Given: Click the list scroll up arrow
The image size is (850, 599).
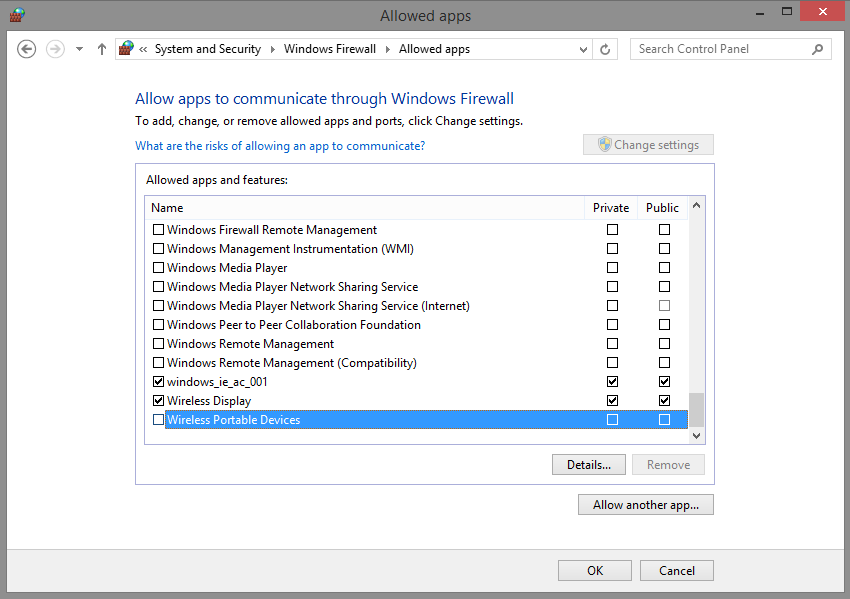Looking at the screenshot, I should pyautogui.click(x=697, y=205).
